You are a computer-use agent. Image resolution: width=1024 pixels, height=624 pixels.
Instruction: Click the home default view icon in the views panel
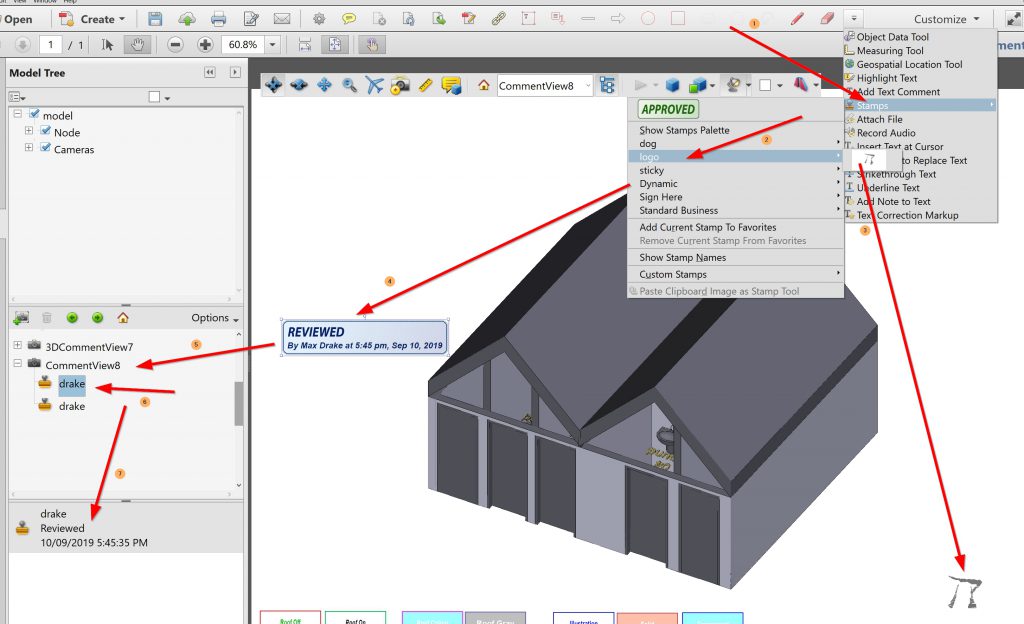(122, 318)
